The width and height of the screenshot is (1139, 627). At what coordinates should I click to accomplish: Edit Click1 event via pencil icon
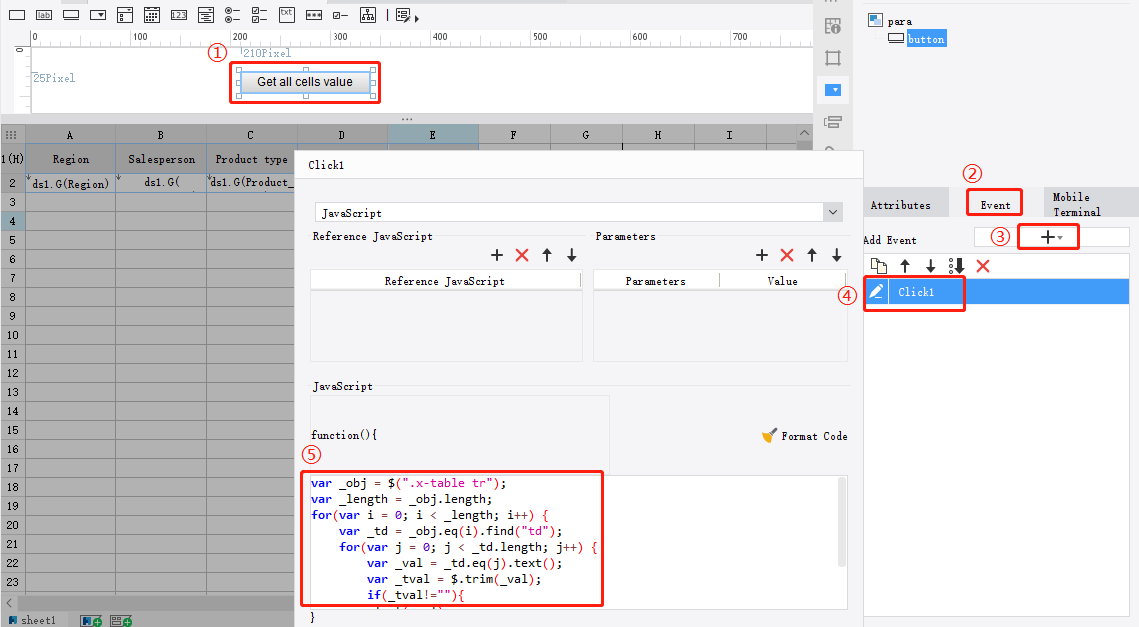tap(876, 292)
